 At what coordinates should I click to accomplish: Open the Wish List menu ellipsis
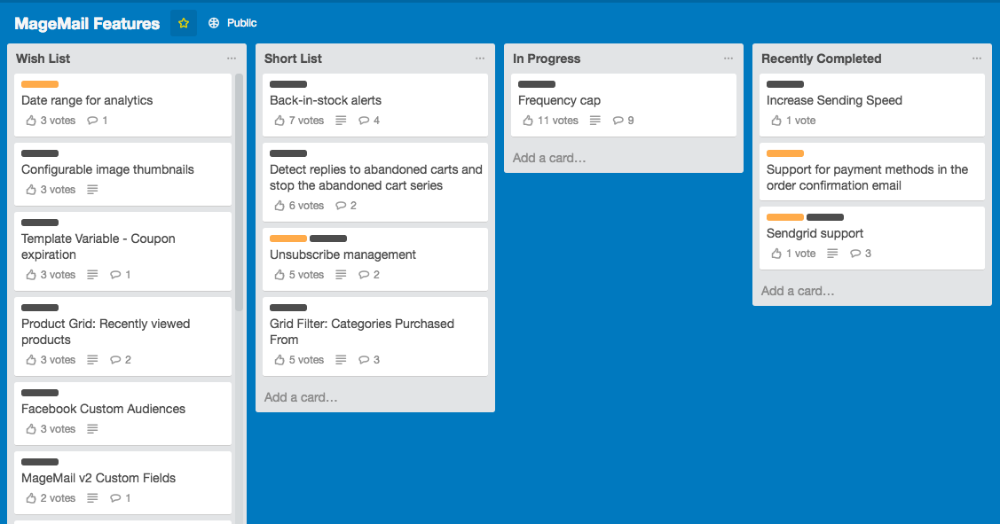click(x=231, y=59)
